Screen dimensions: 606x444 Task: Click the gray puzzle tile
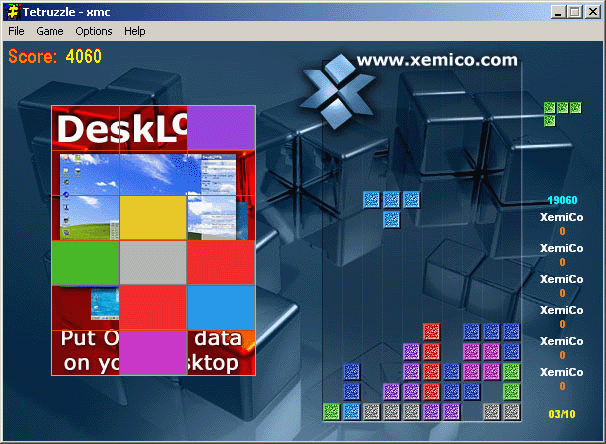click(x=153, y=263)
